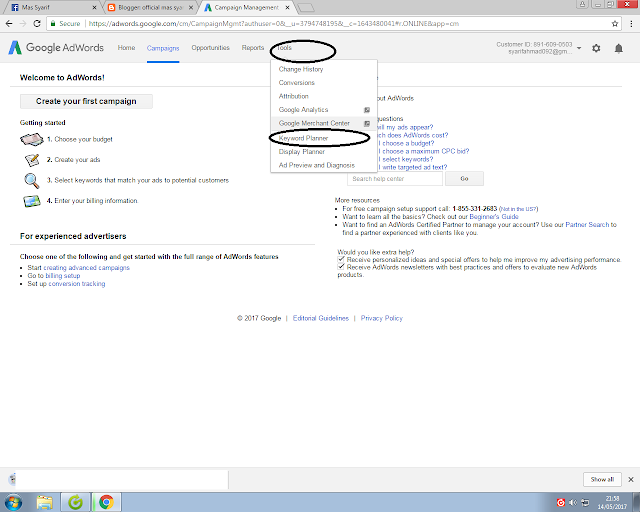Viewport: 640px width, 512px height.
Task: Select Change History from Tools menu
Action: [324, 69]
